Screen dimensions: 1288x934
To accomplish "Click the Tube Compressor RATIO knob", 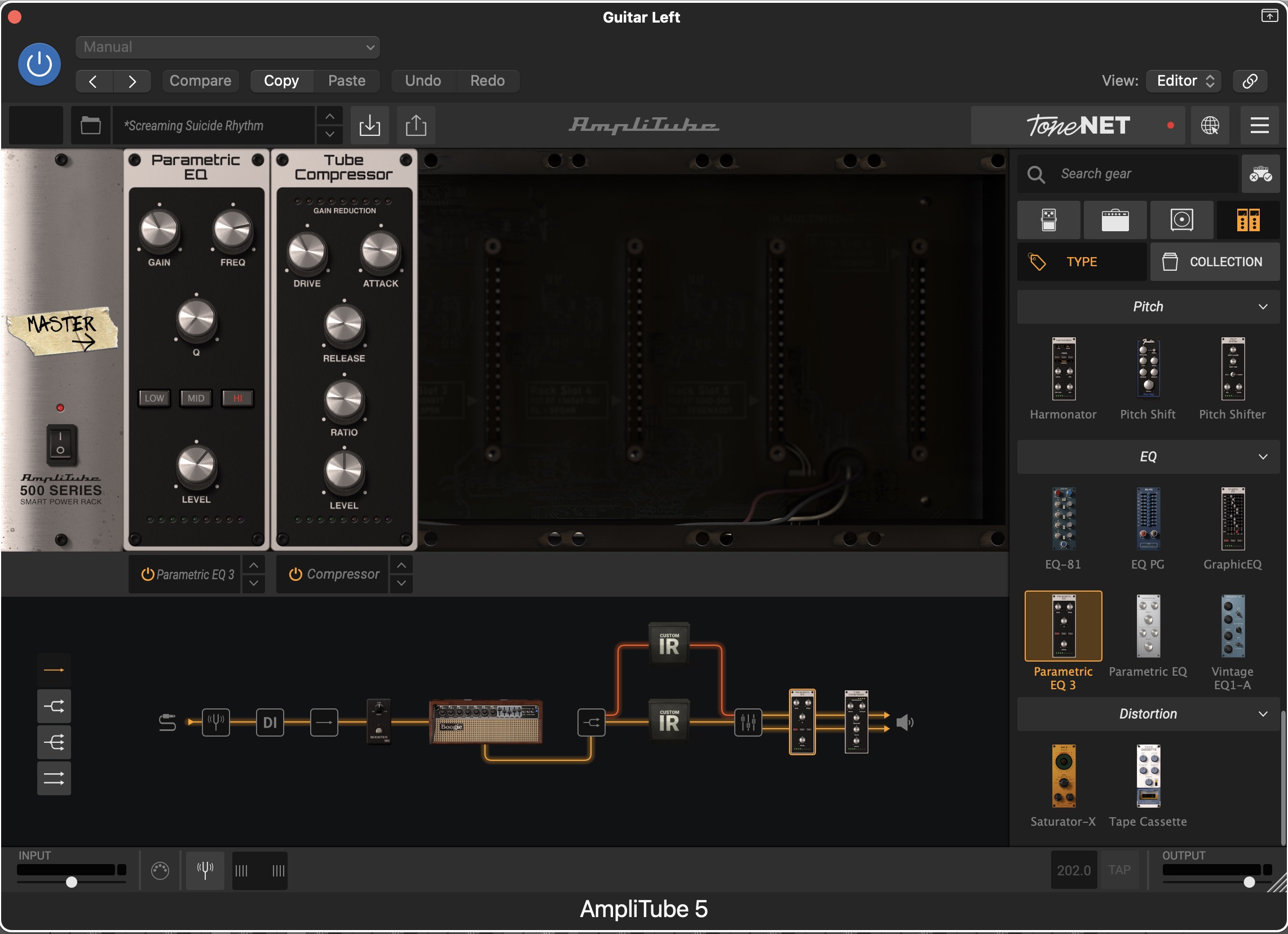I will point(345,400).
